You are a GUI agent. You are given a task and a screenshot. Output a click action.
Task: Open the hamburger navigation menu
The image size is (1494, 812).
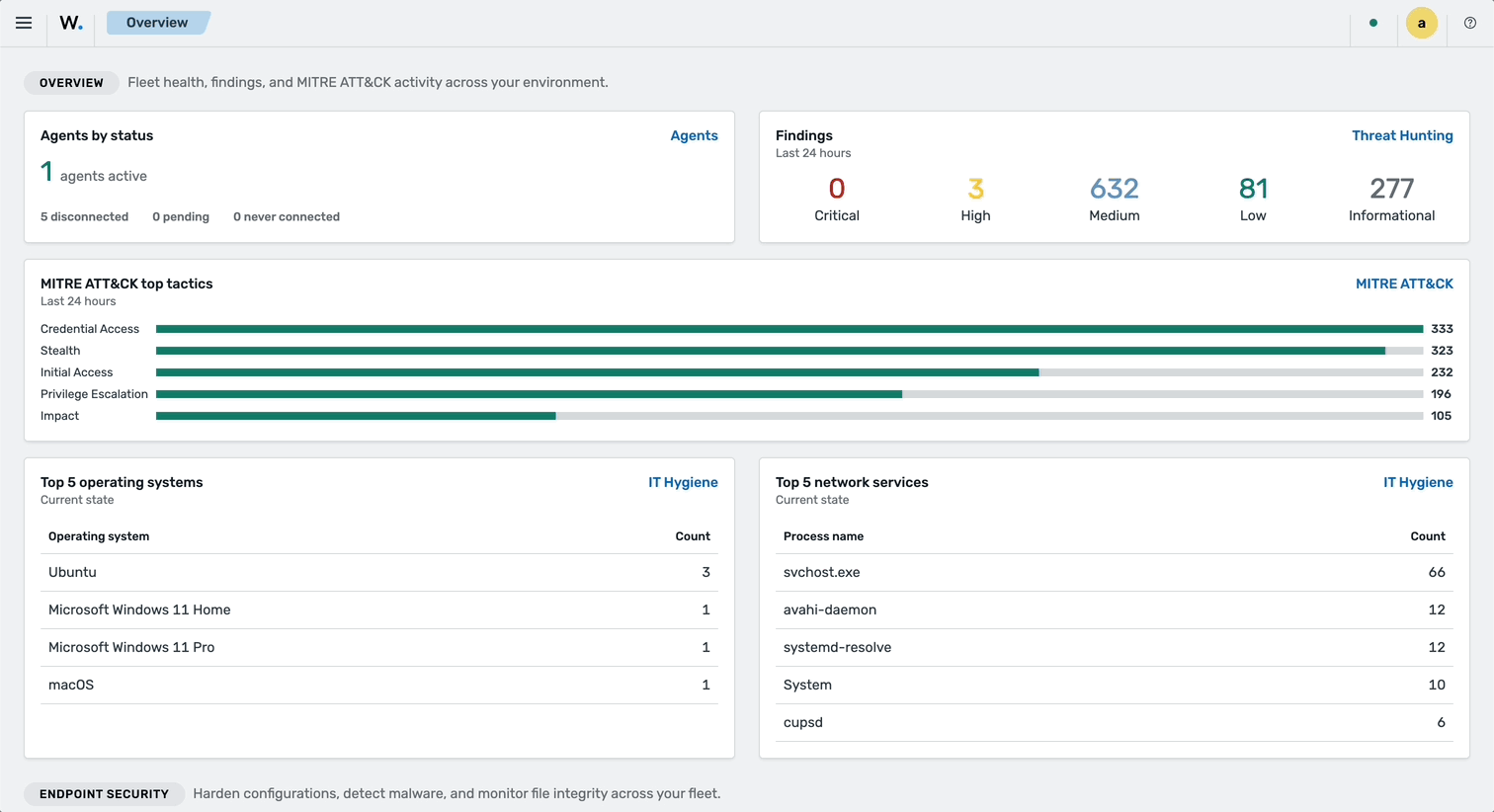pos(24,23)
